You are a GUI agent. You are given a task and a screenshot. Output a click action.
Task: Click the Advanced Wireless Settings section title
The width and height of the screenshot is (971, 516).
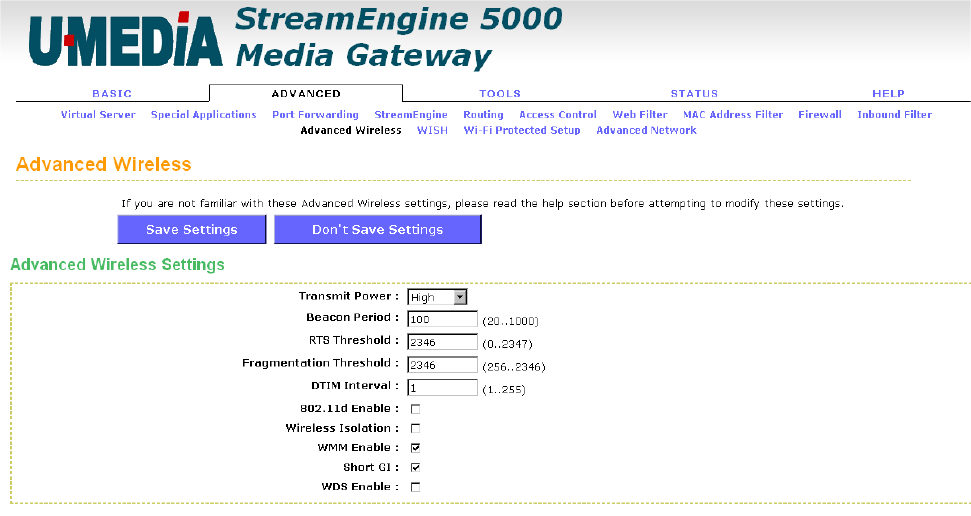tap(118, 265)
